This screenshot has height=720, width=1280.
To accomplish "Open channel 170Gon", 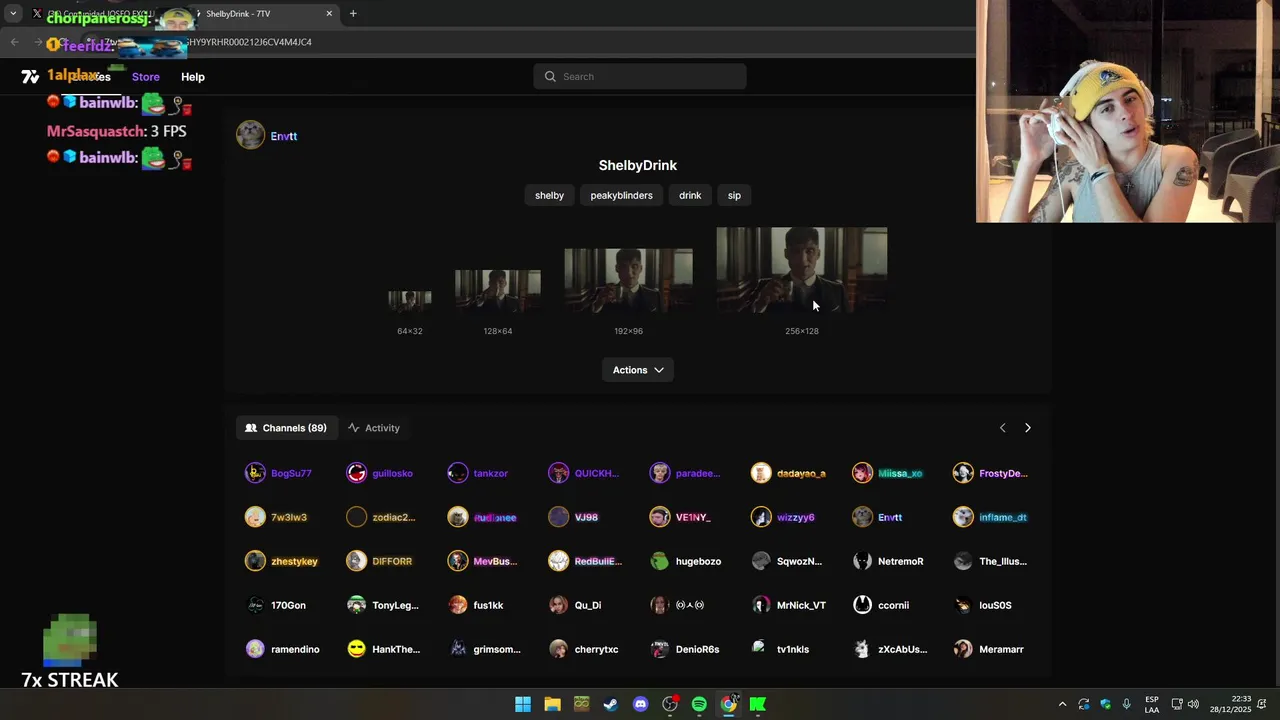I will point(275,605).
